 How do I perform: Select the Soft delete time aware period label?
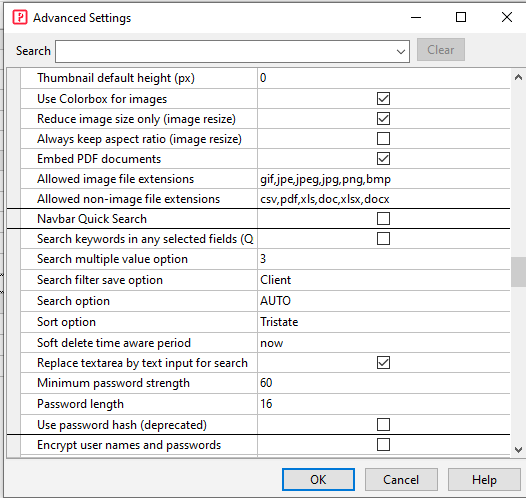tap(114, 343)
